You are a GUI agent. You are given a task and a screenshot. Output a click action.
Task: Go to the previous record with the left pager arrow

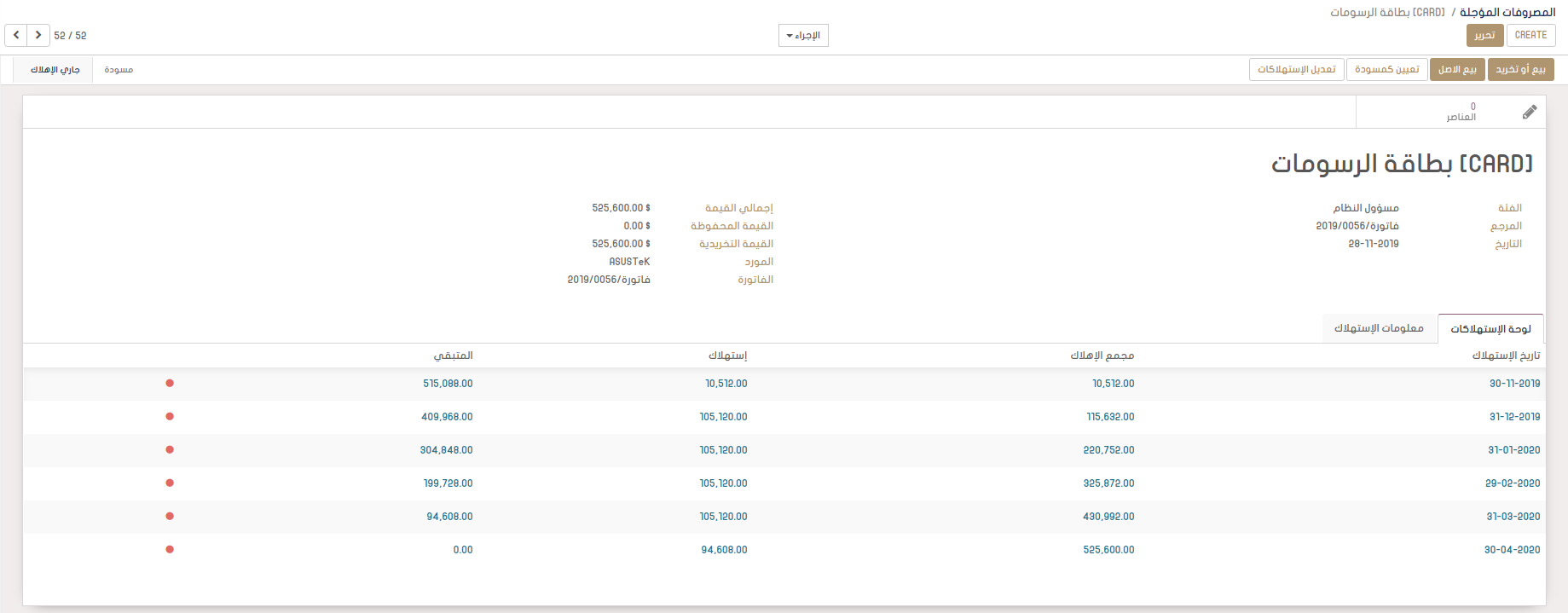[16, 35]
